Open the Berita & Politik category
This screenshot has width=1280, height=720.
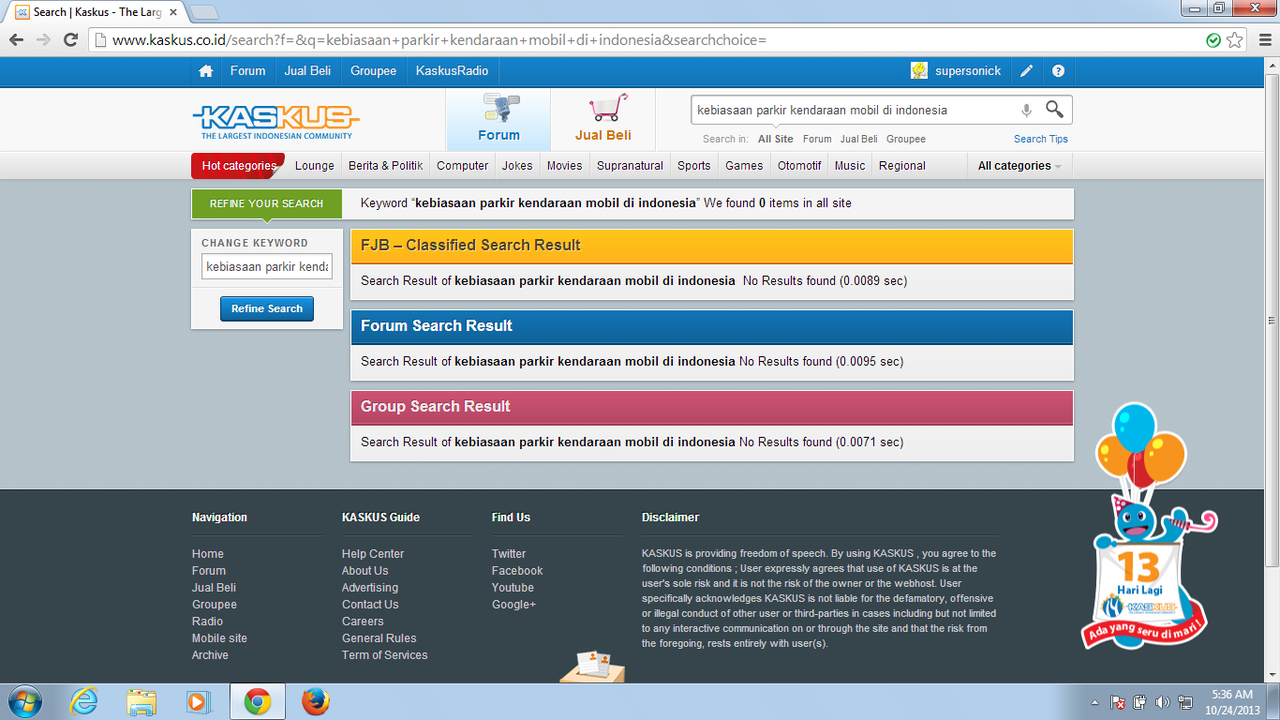pyautogui.click(x=386, y=166)
